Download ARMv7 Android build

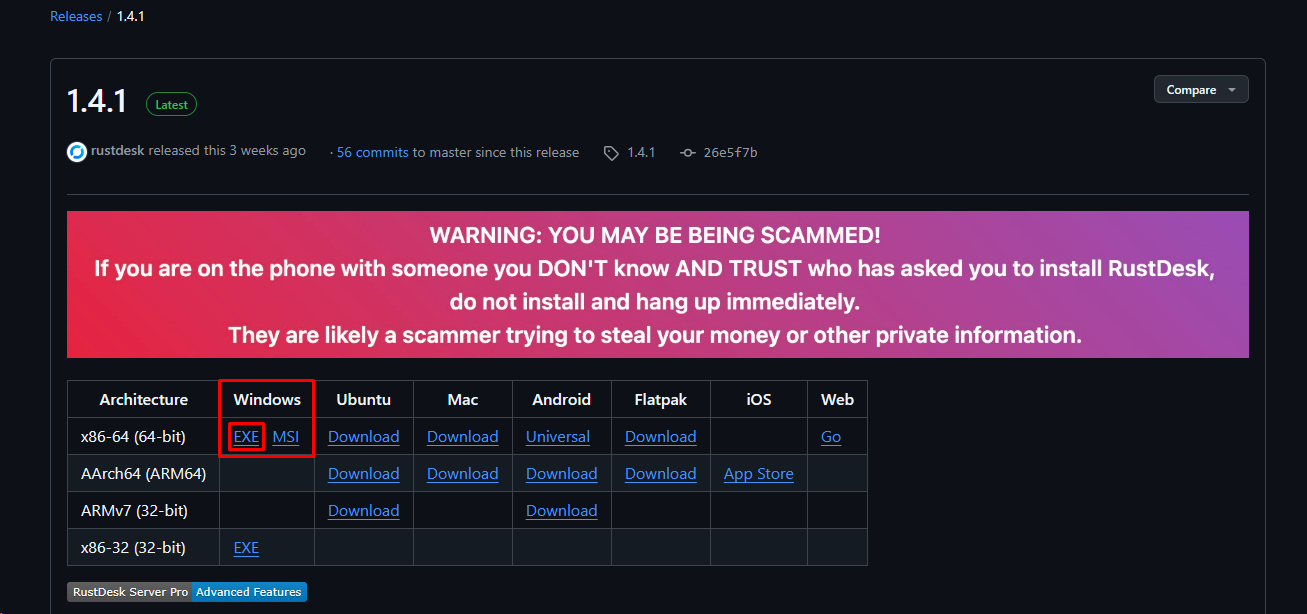[561, 511]
